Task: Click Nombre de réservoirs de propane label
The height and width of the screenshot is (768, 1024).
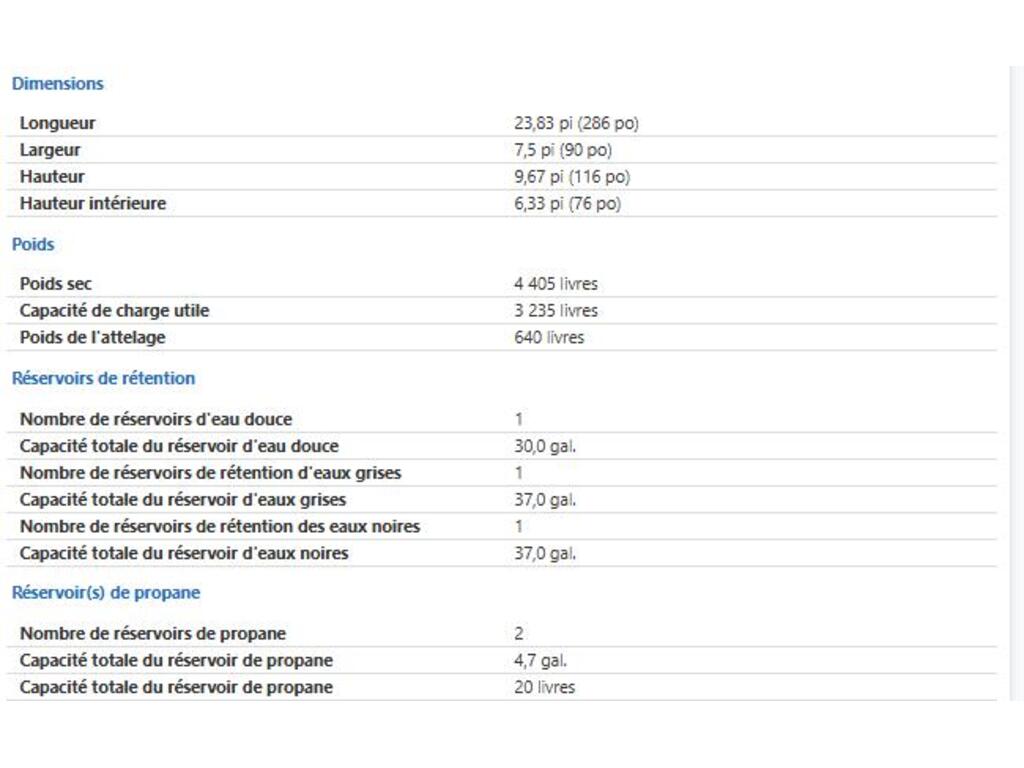Action: click(x=153, y=633)
